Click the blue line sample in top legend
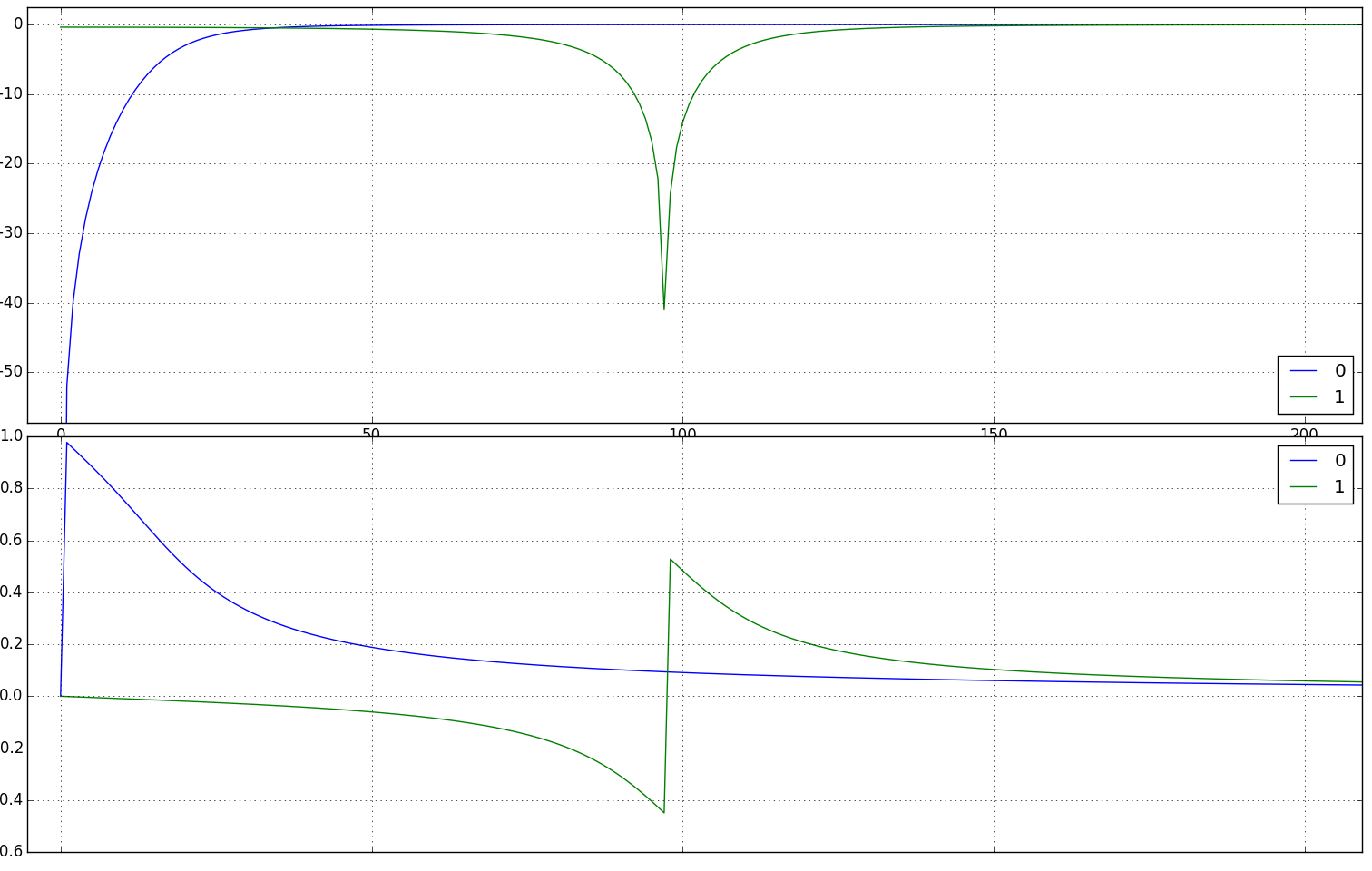 coord(1303,371)
